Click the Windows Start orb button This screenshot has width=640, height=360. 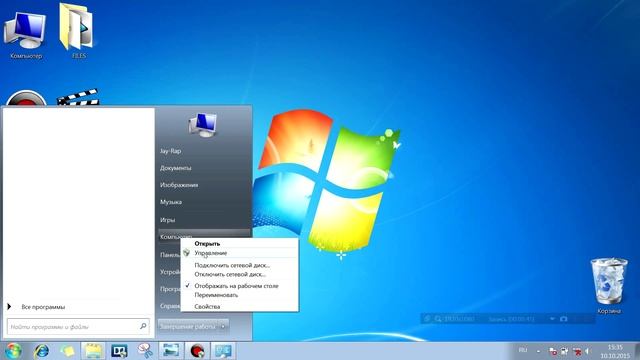click(13, 351)
